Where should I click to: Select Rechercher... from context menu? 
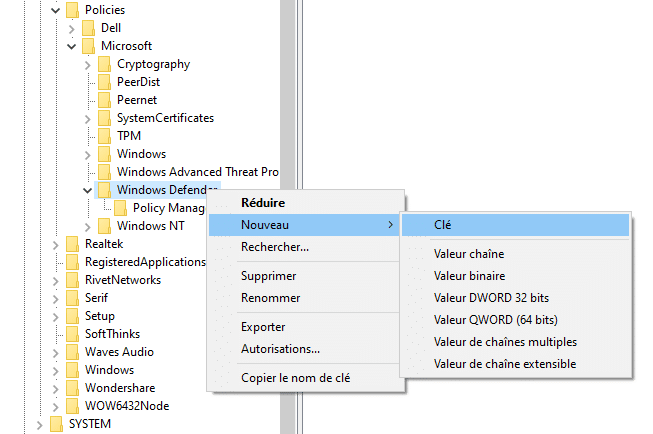306,247
